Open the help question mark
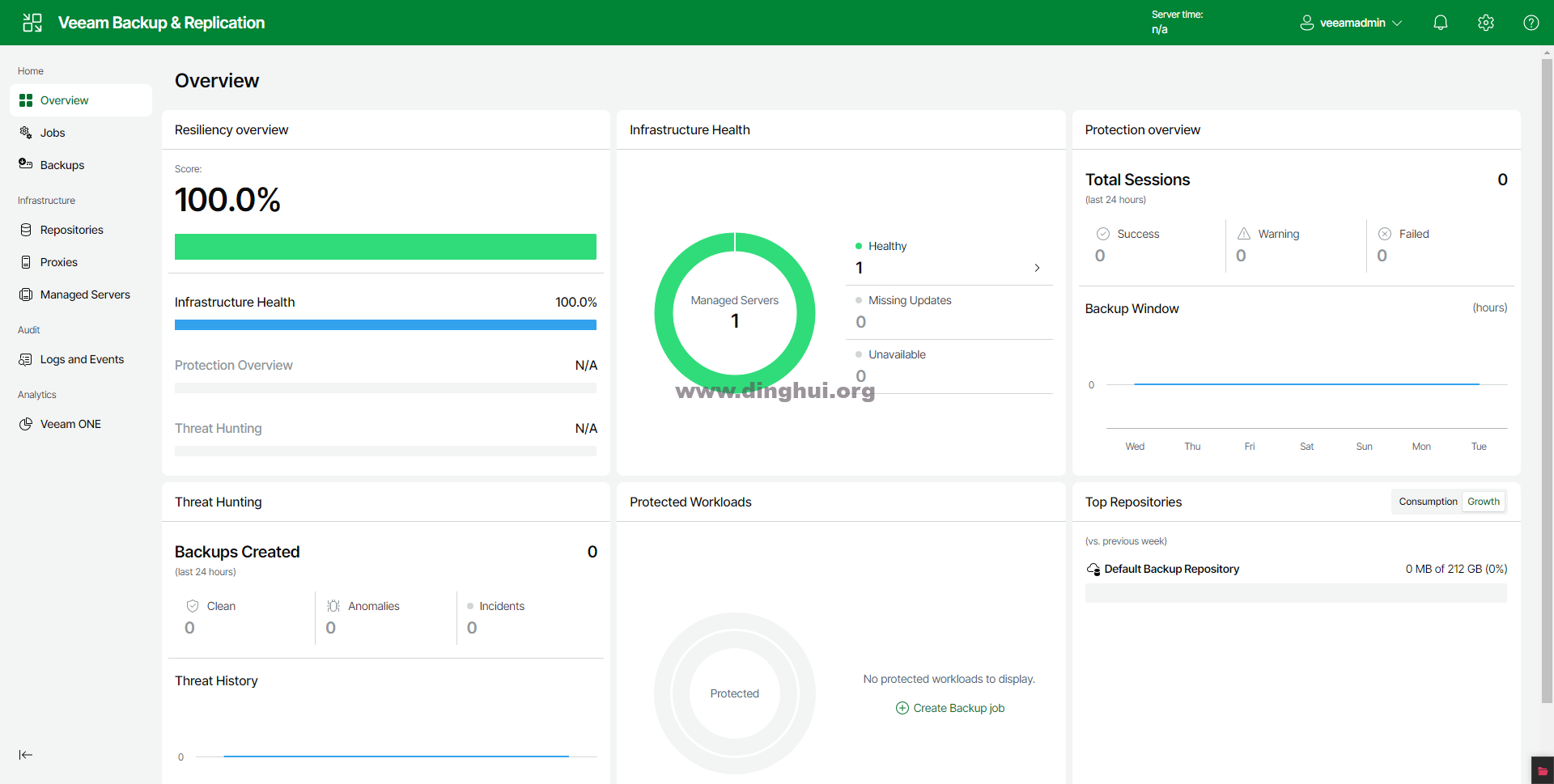The width and height of the screenshot is (1554, 784). 1531,23
